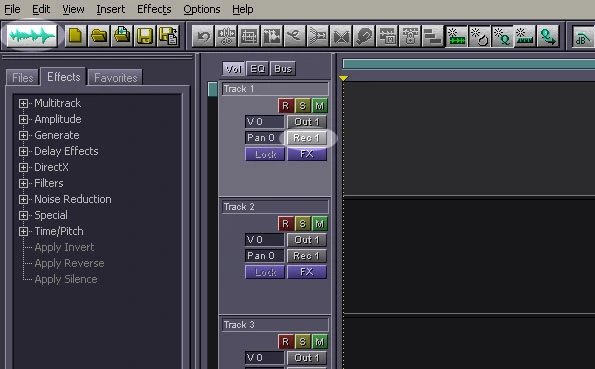This screenshot has height=369, width=595.
Task: Open a session with folder icon
Action: pos(99,36)
